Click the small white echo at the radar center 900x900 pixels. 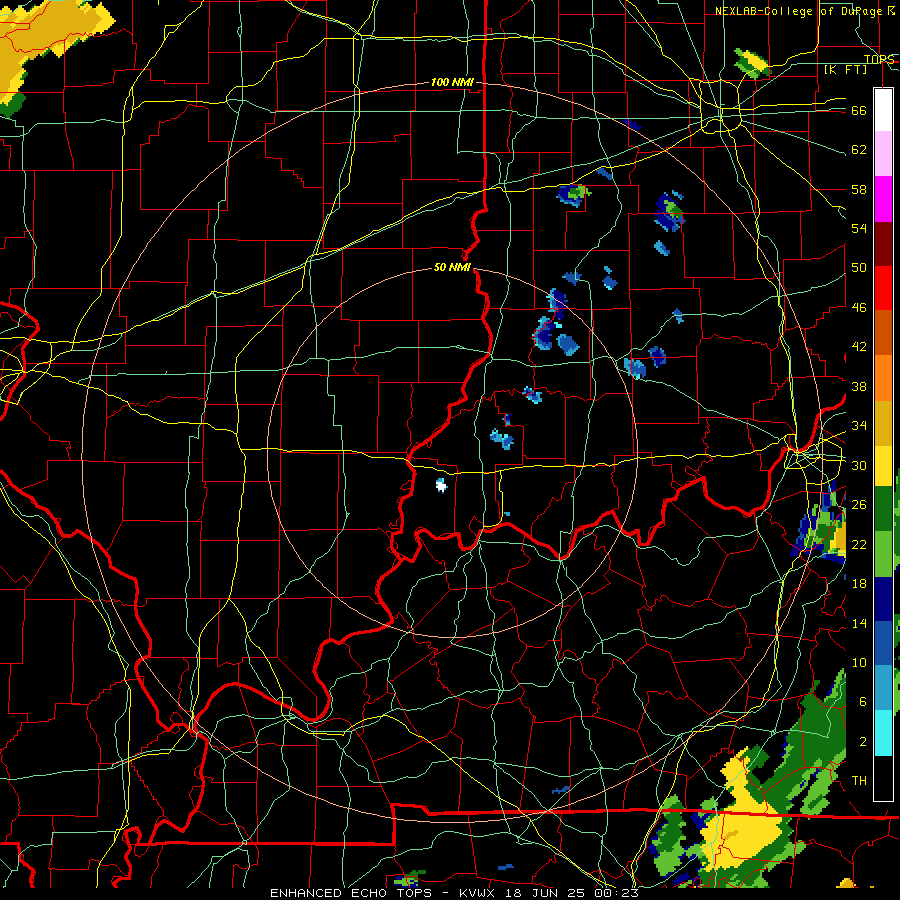coord(441,486)
